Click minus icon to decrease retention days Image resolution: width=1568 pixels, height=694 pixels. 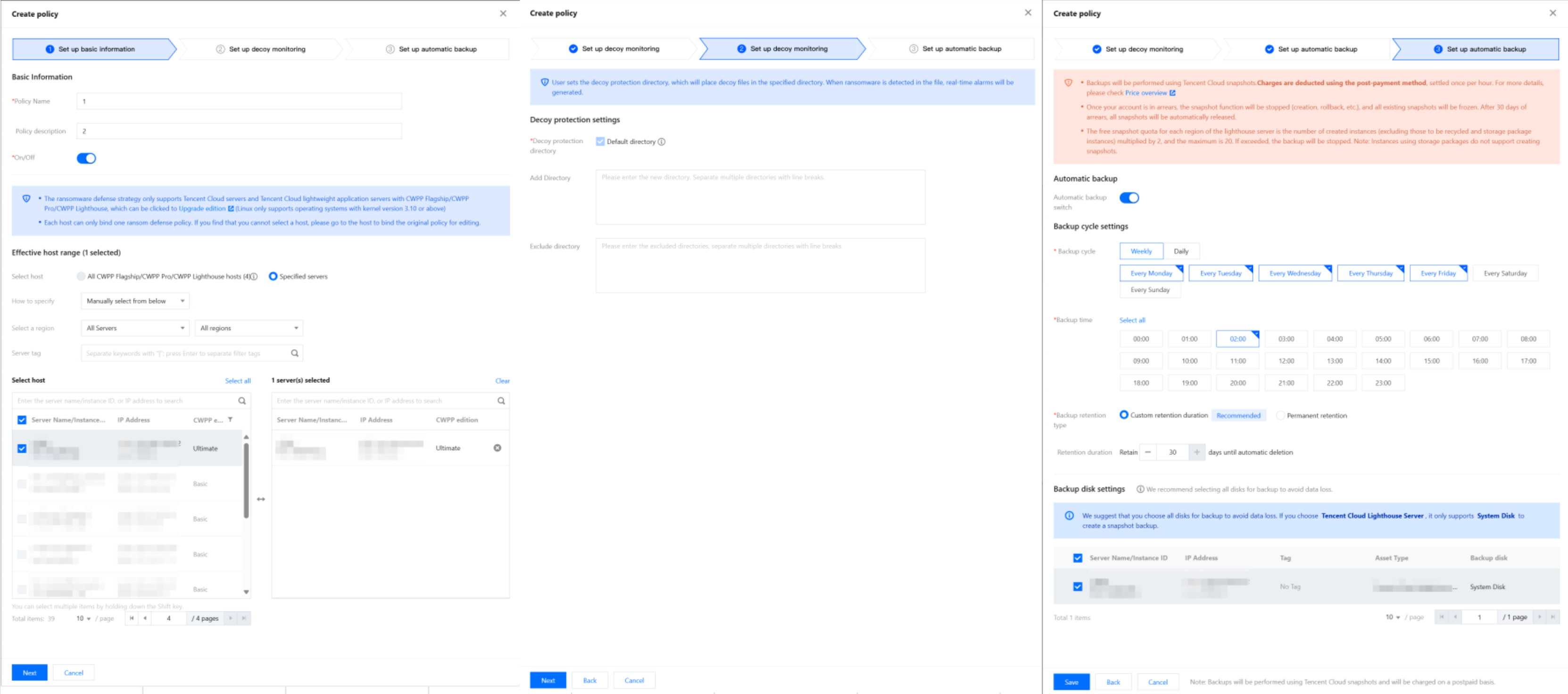point(1147,452)
